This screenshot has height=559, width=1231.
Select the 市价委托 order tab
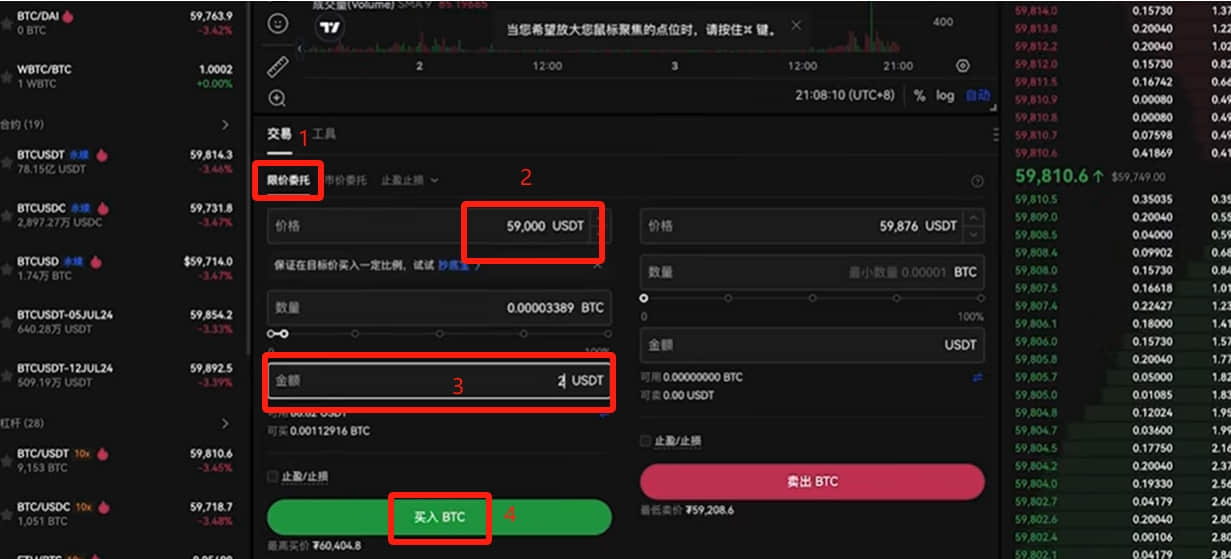(345, 180)
